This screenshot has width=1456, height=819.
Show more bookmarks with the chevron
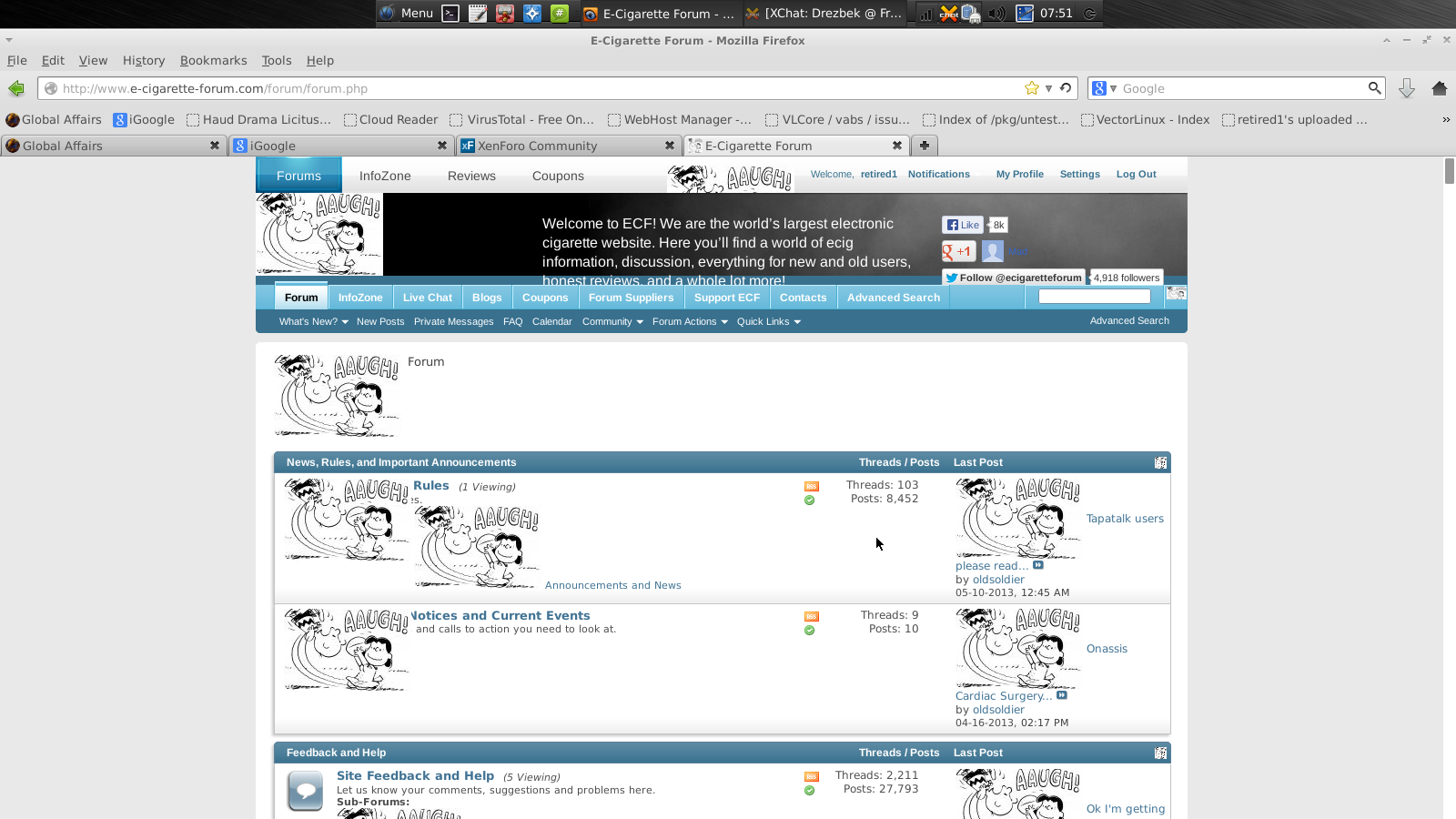pyautogui.click(x=1446, y=119)
